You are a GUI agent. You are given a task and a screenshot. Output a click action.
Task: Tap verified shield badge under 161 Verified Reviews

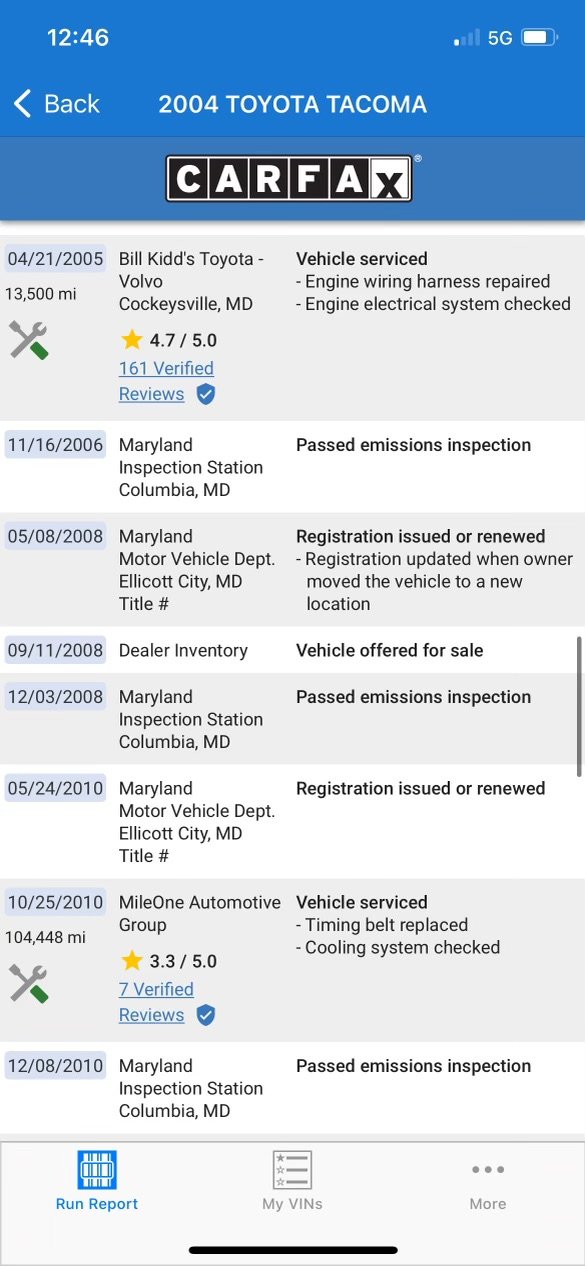pos(206,394)
